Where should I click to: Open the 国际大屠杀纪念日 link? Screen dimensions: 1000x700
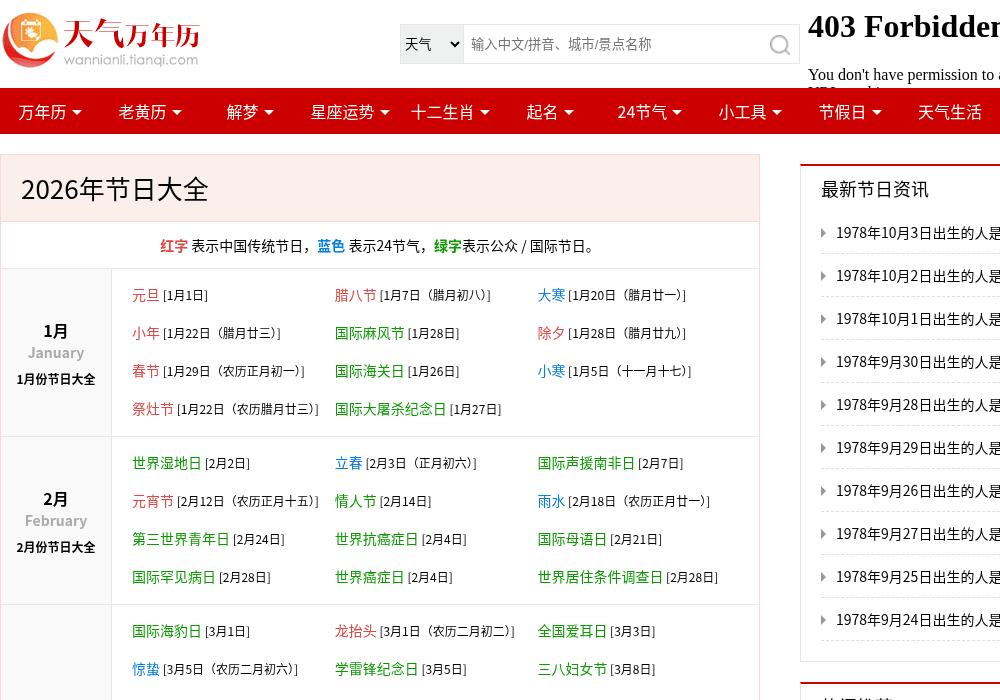(390, 409)
